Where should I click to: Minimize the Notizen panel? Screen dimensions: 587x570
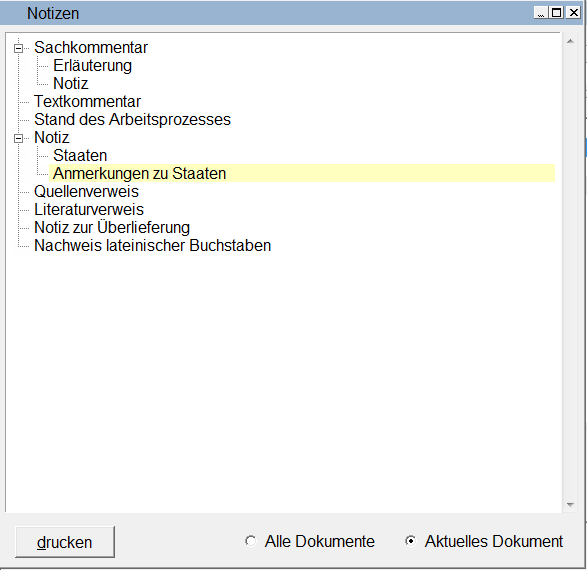click(541, 13)
